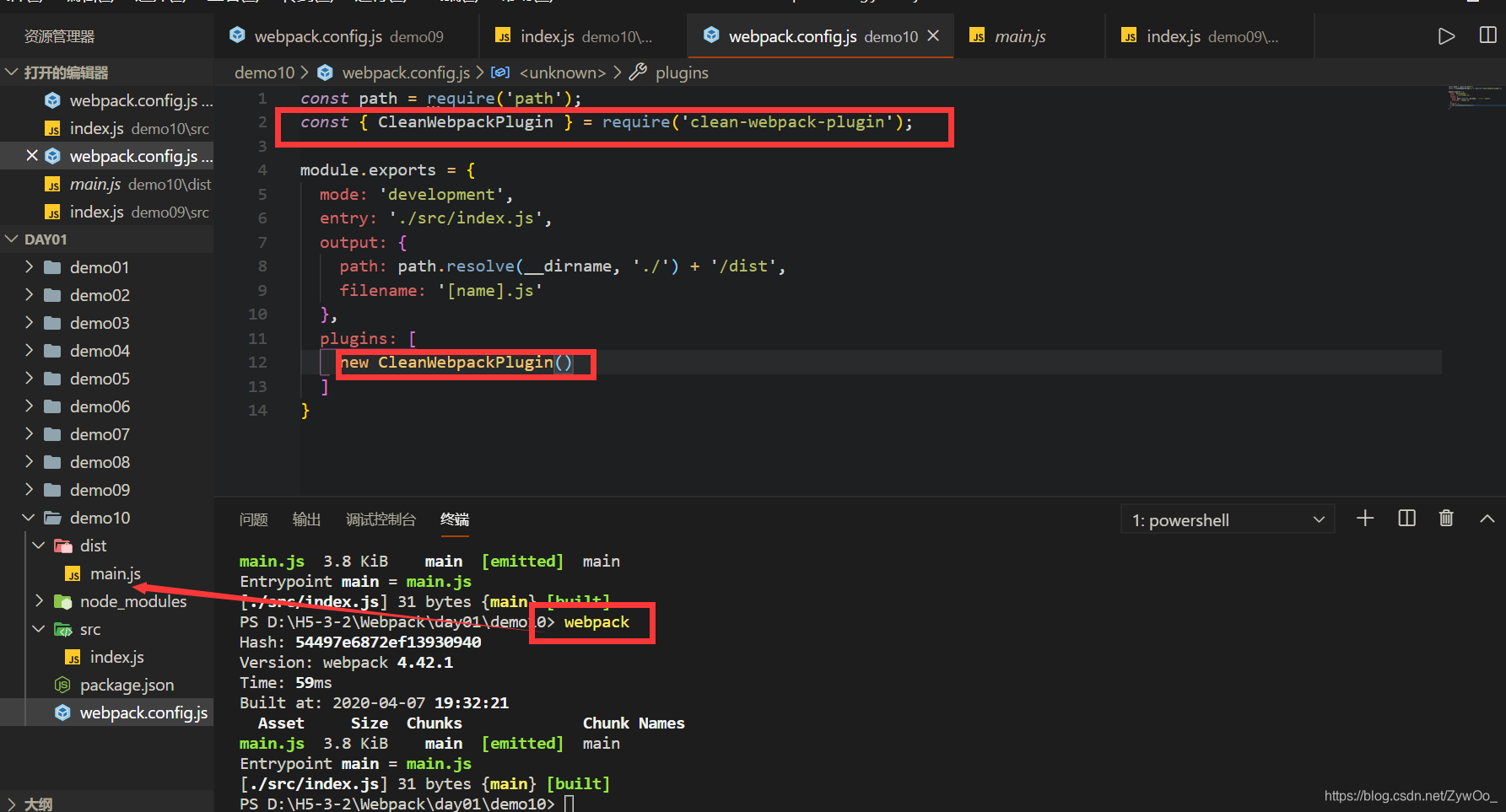Click 'development' mode value on line 5

[441, 195]
